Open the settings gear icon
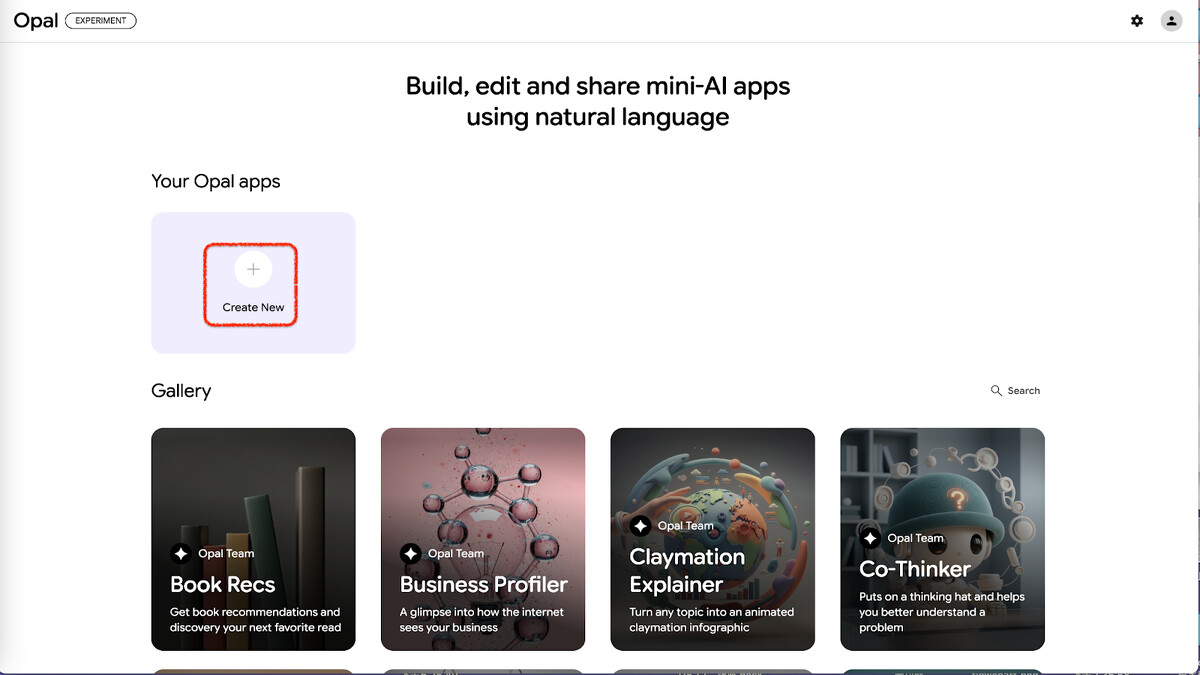Viewport: 1200px width, 675px height. point(1137,21)
